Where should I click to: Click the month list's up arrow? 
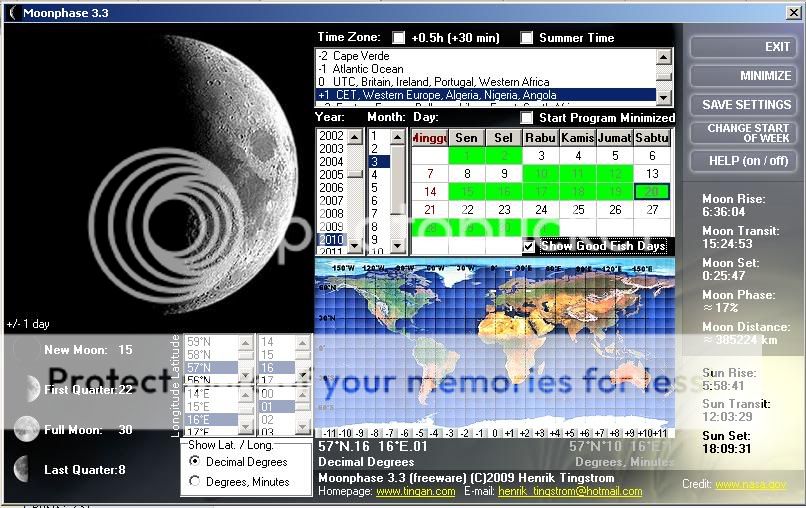(x=397, y=137)
